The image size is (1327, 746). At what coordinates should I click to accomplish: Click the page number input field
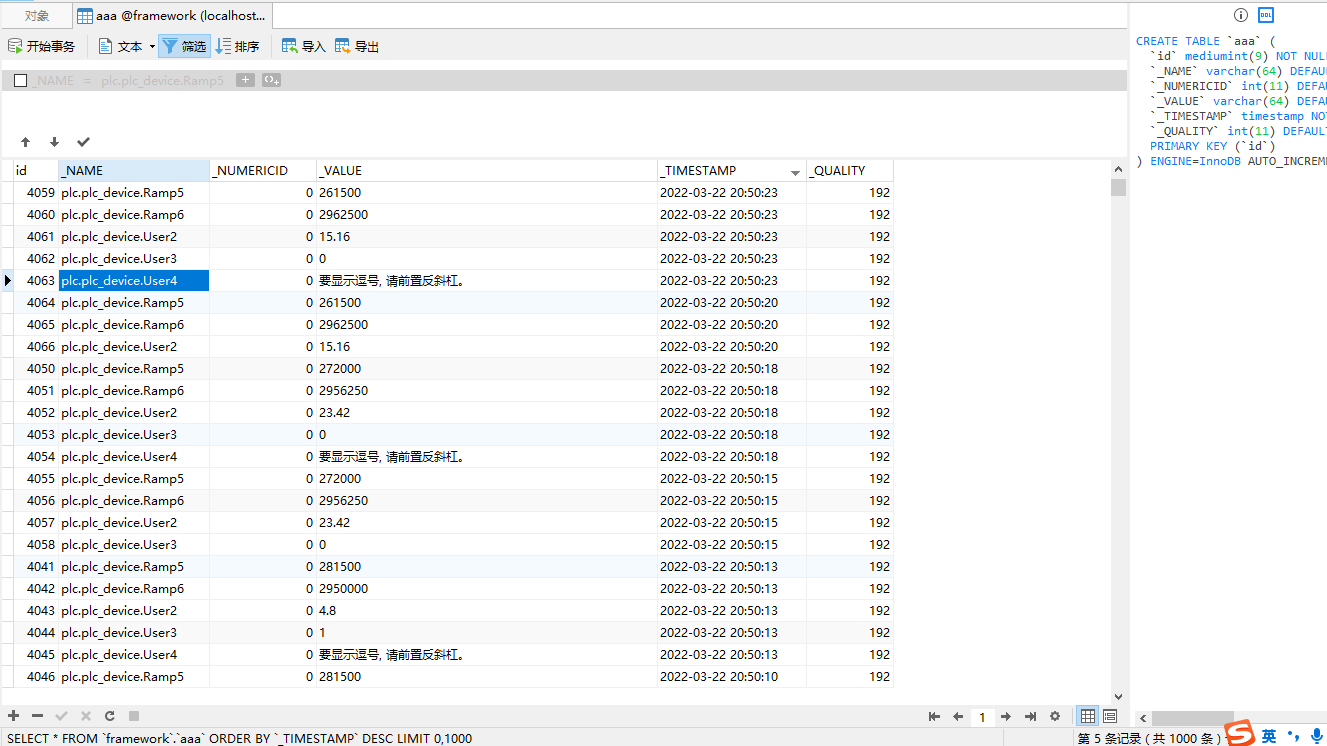[x=981, y=716]
